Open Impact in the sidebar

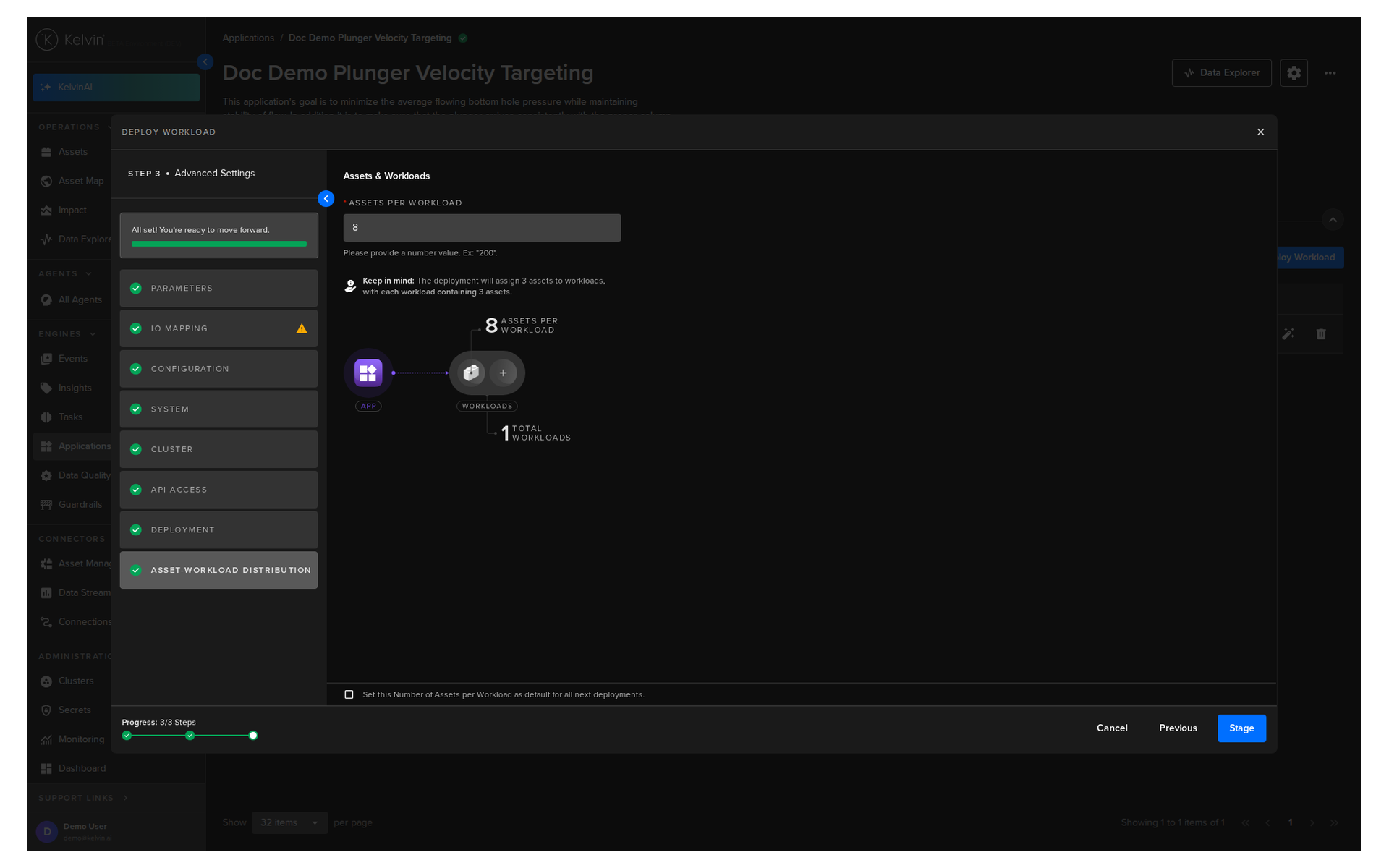[x=72, y=210]
